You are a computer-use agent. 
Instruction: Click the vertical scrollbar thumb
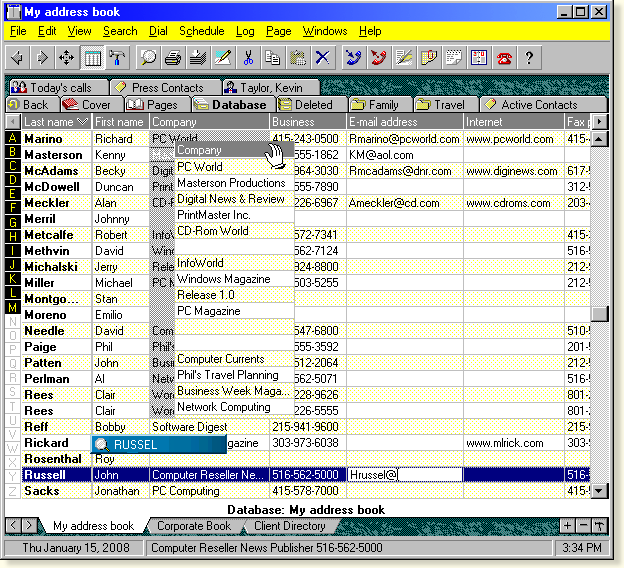pos(599,314)
